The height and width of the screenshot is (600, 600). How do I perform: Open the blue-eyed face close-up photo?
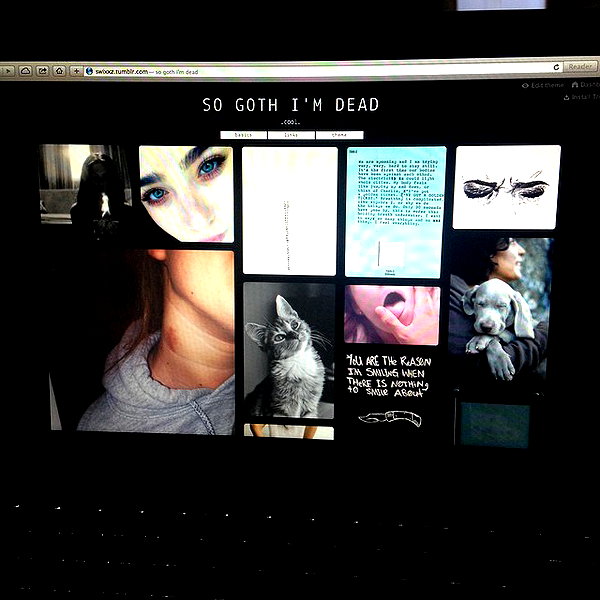click(186, 194)
